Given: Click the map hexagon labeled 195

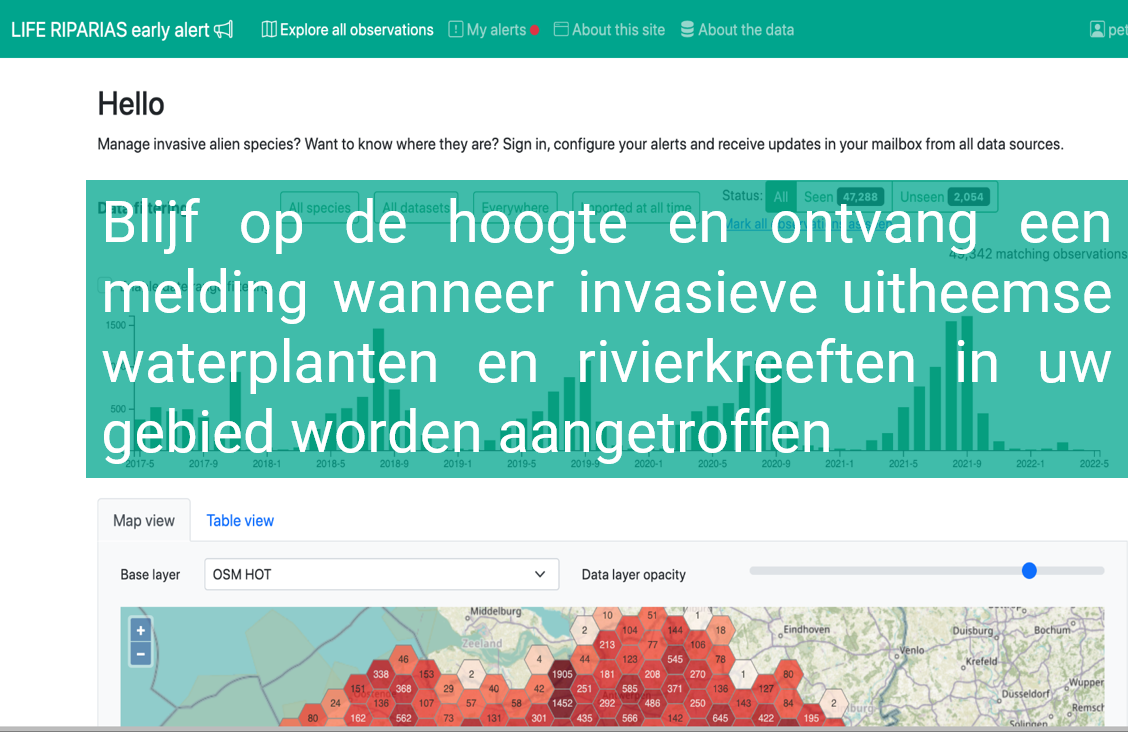Looking at the screenshot, I should coord(811,718).
